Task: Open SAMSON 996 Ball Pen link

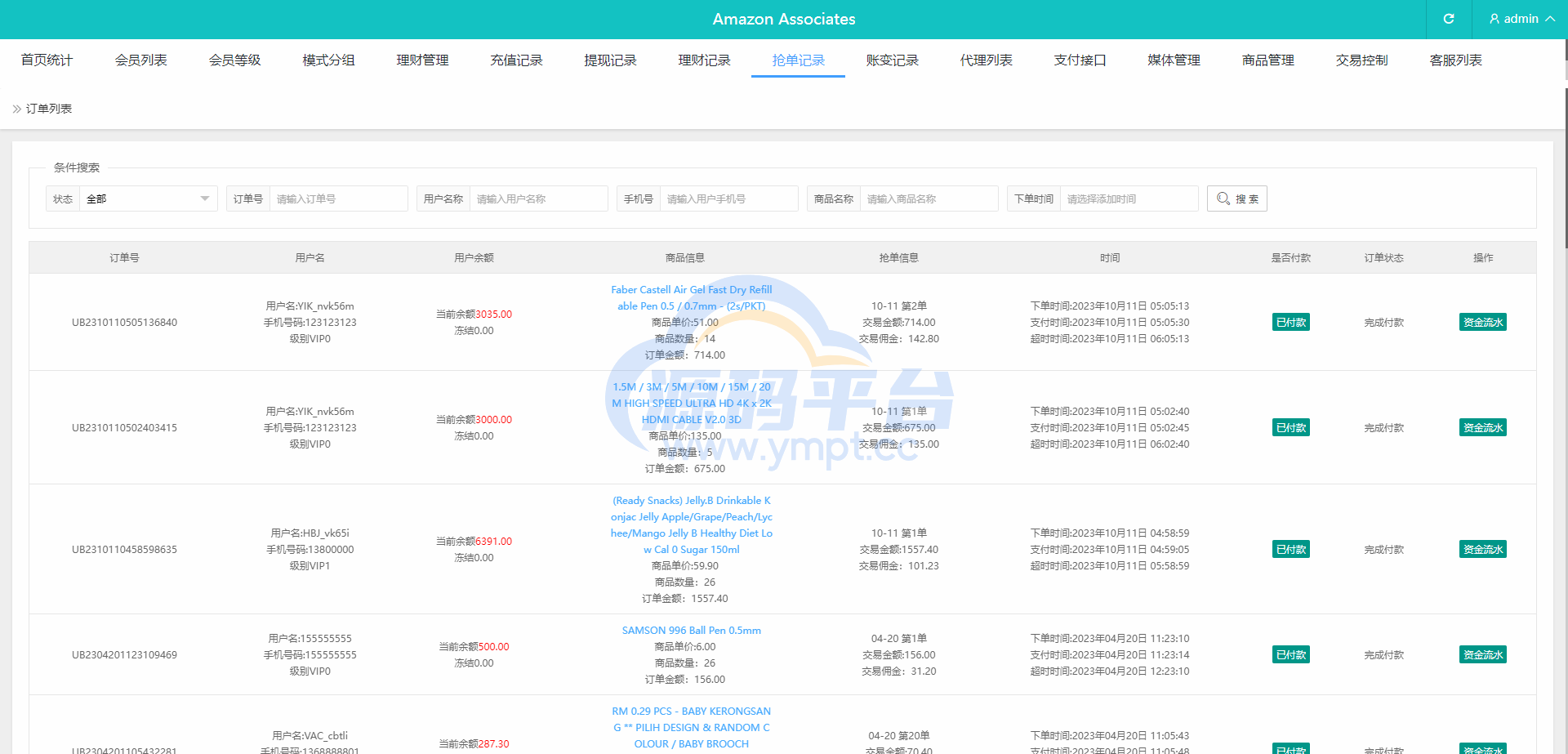Action: pos(691,630)
